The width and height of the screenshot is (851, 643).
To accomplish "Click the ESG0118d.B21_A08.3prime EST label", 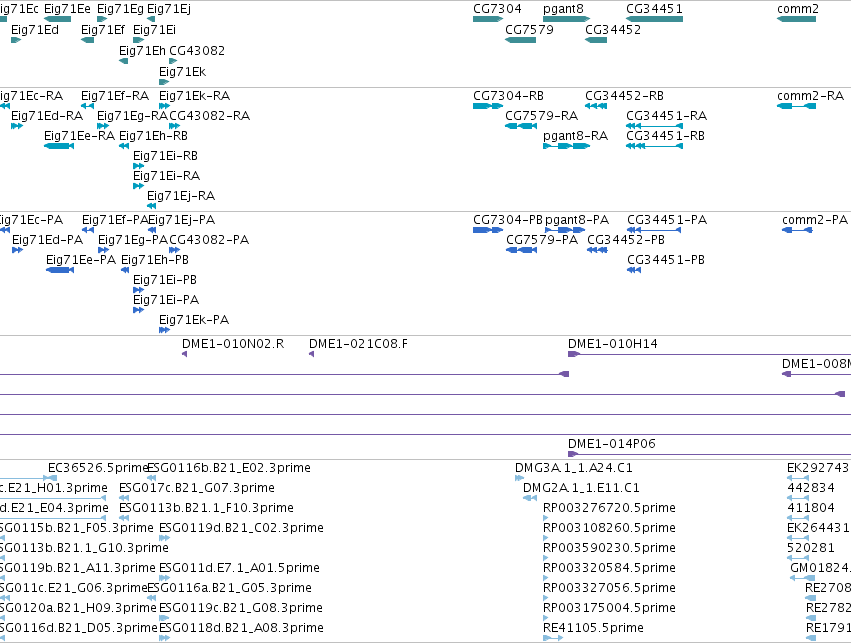I will (242, 627).
